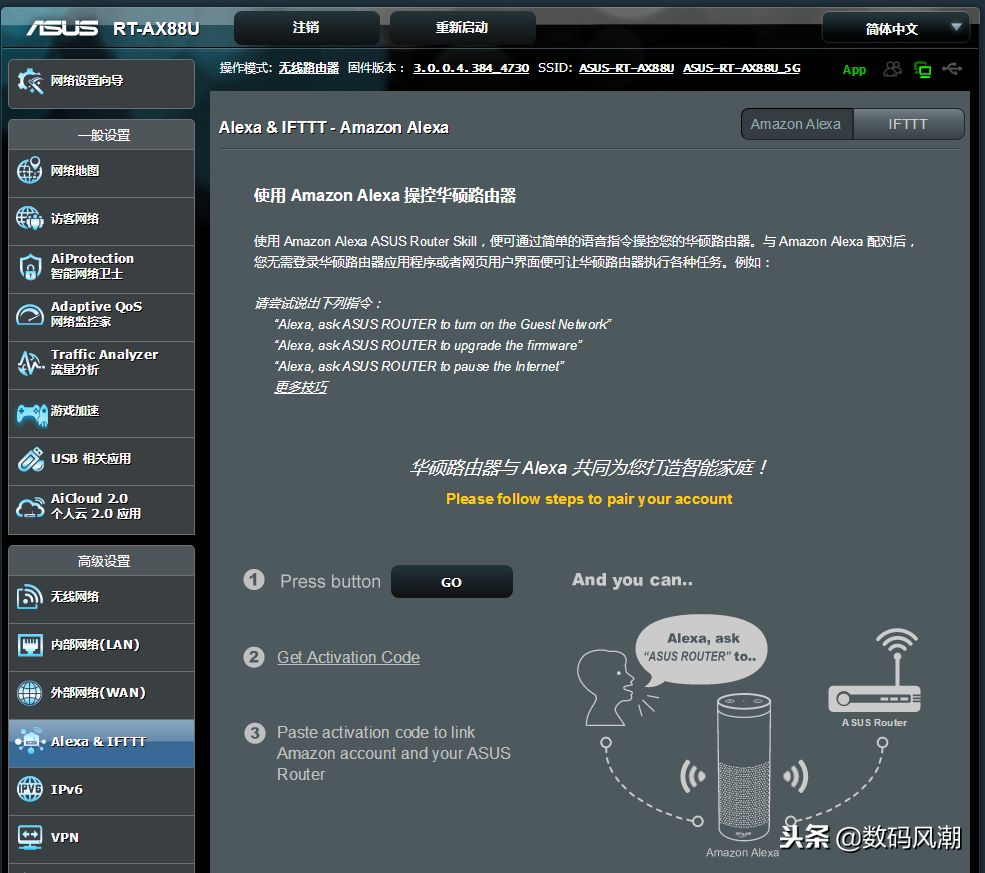Click the ASUS-RT-AX88U SSID link
Image resolution: width=985 pixels, height=873 pixels.
pyautogui.click(x=626, y=68)
